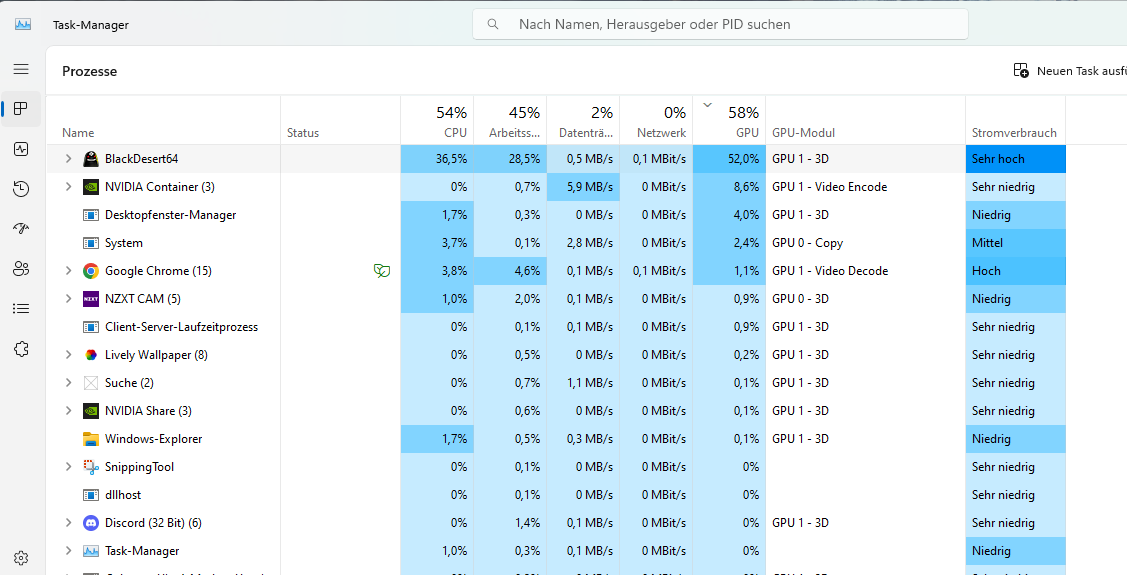Sort by the Name column header
Screen dimensions: 1127x575
163,120
